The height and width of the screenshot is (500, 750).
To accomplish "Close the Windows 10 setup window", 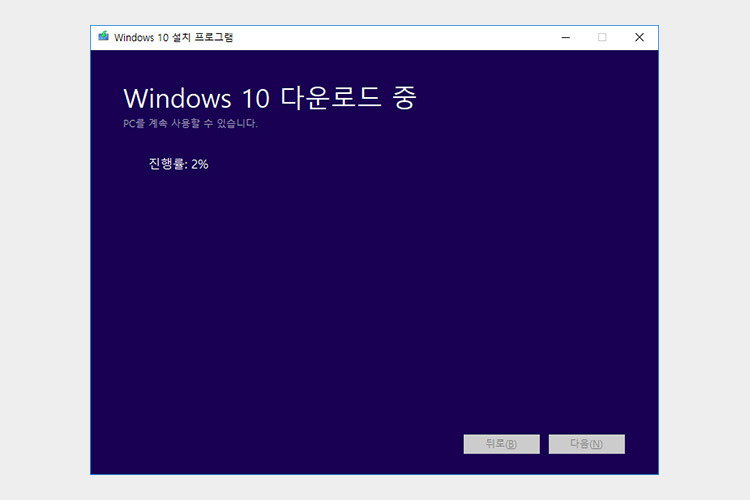I will (640, 37).
